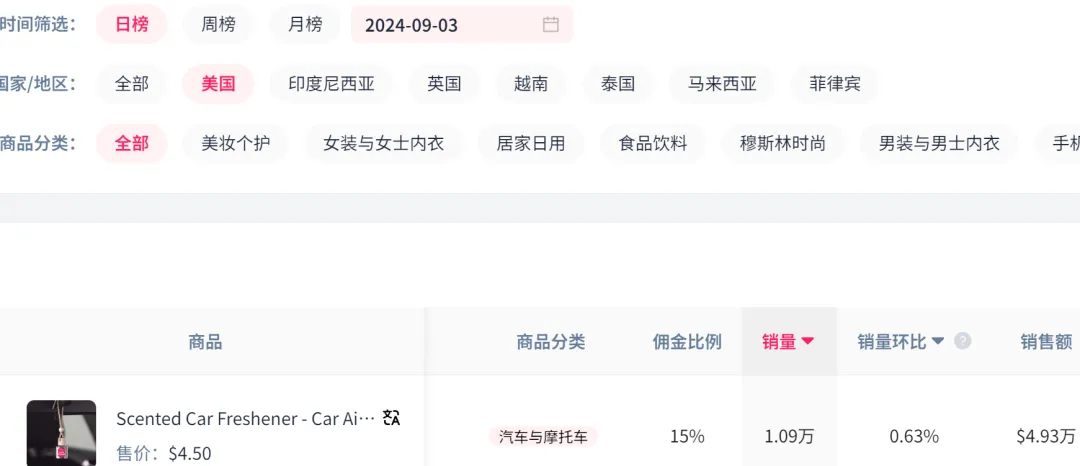Select 美妆个护 product category
This screenshot has width=1080, height=466.
(x=235, y=143)
